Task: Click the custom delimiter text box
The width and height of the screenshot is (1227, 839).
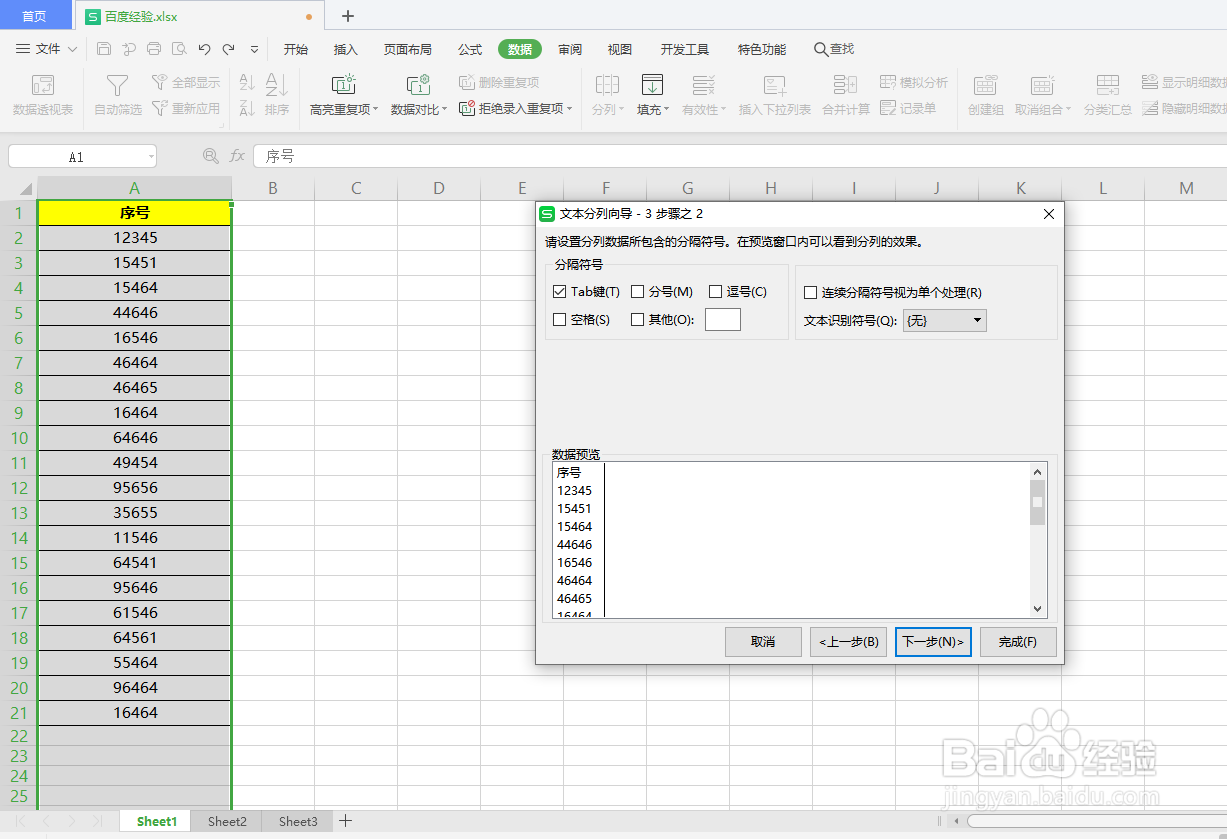Action: coord(723,320)
